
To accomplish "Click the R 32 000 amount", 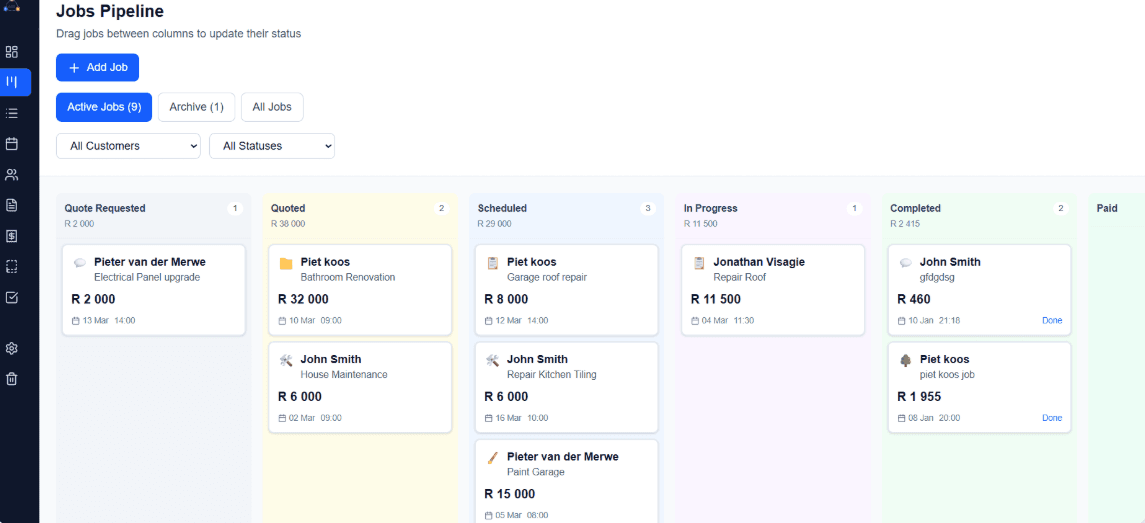I will pyautogui.click(x=303, y=299).
